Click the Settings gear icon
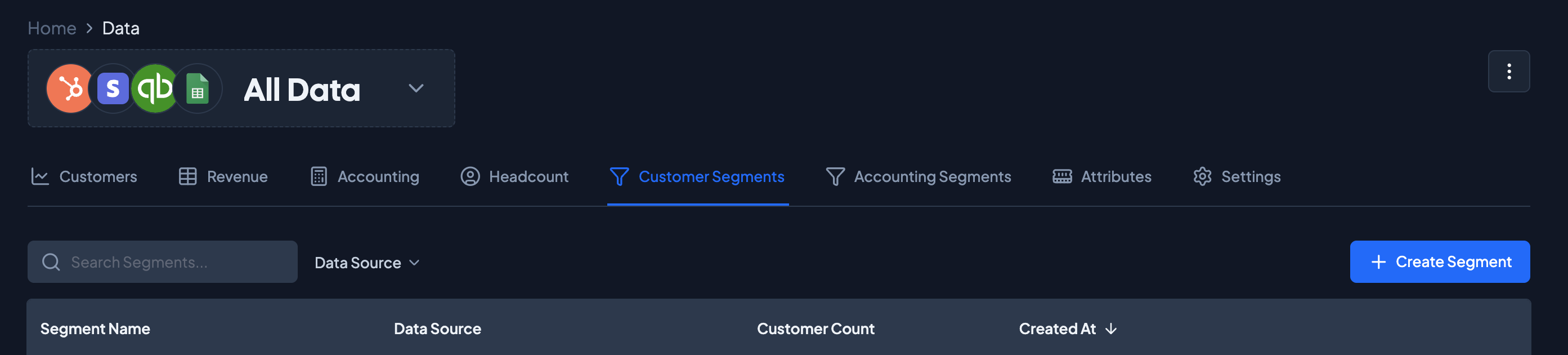 (x=1202, y=176)
